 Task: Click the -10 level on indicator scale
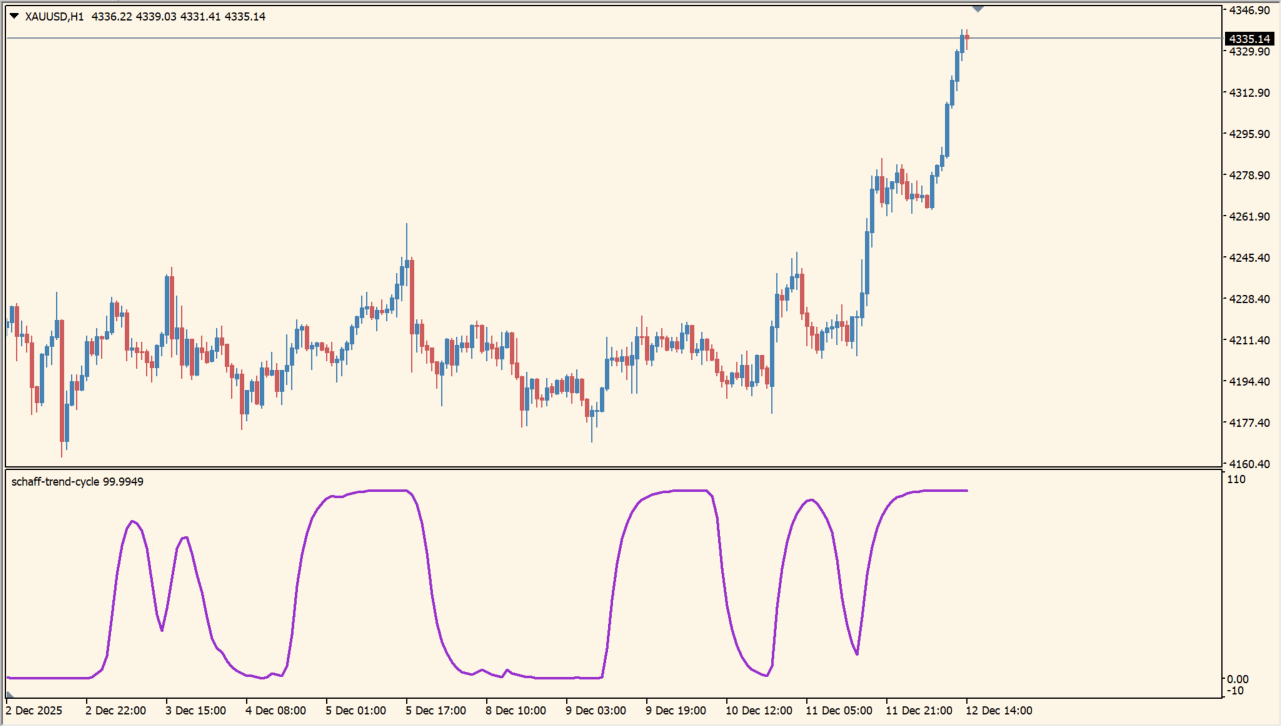[x=1236, y=691]
